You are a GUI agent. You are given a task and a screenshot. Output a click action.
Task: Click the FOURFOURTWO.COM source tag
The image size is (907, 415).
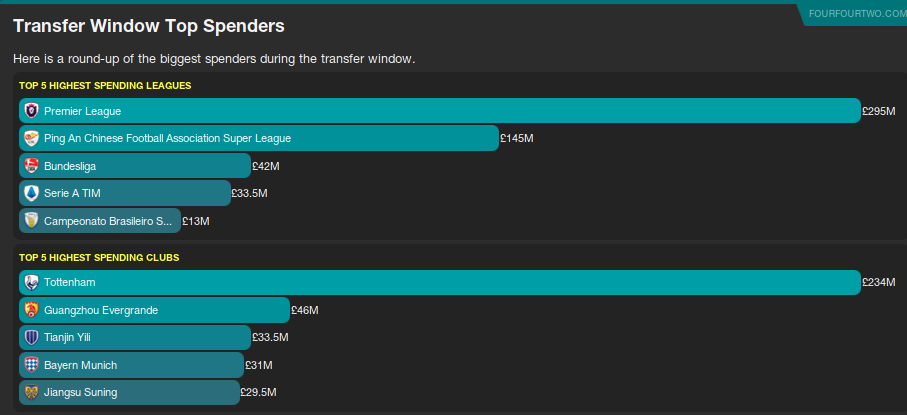pyautogui.click(x=855, y=12)
